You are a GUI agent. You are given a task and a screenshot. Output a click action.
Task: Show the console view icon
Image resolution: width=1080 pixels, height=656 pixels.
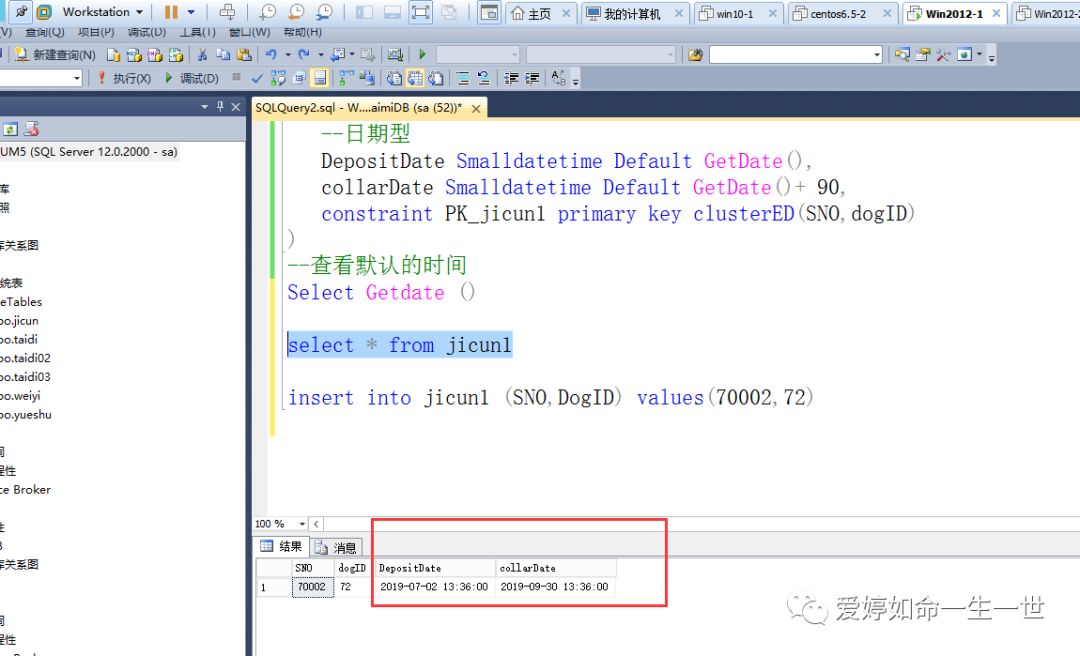click(489, 12)
